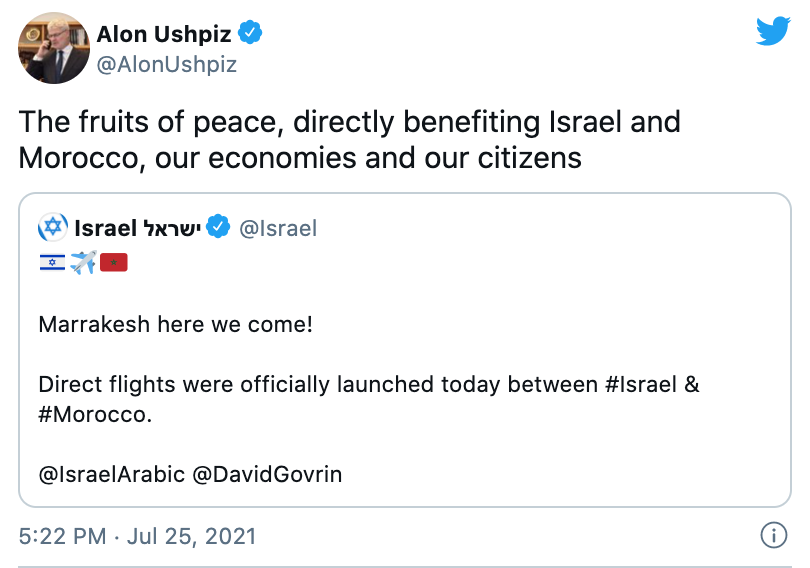Click the Morocco flag emoji
This screenshot has height=568, width=810.
[x=114, y=264]
